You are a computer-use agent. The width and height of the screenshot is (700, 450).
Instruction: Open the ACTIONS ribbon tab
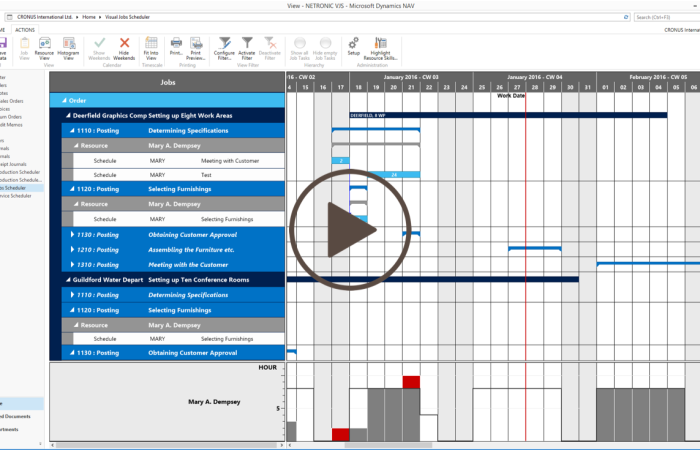[x=25, y=30]
